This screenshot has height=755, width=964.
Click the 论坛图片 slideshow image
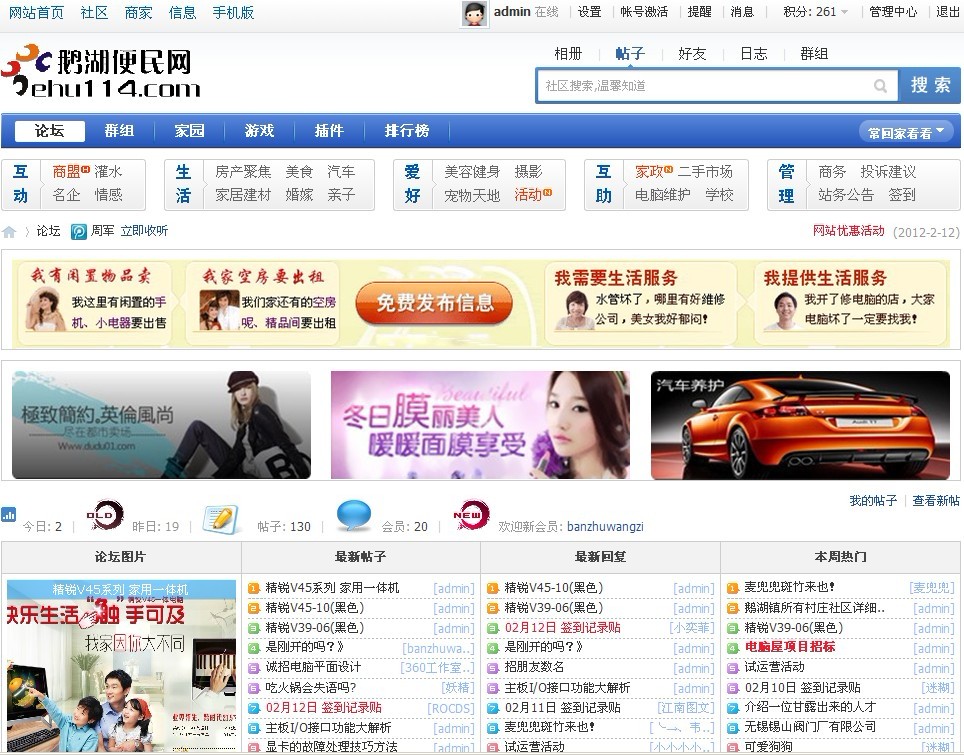(121, 666)
